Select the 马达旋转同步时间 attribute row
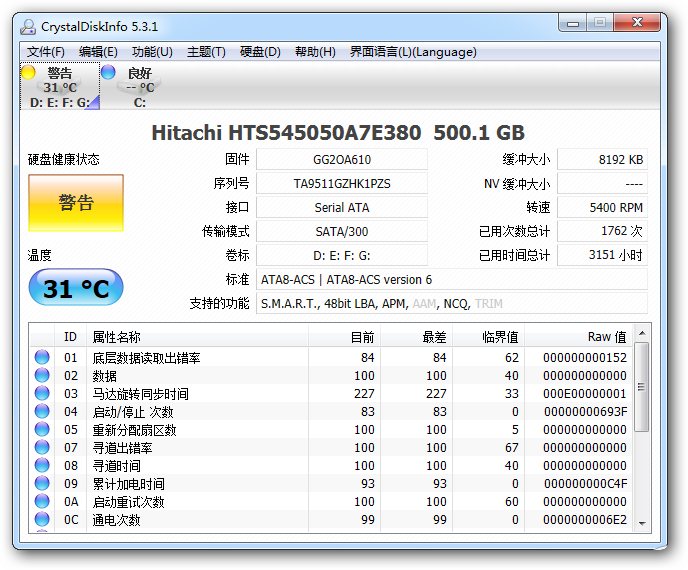This screenshot has height=570, width=688. coord(332,393)
